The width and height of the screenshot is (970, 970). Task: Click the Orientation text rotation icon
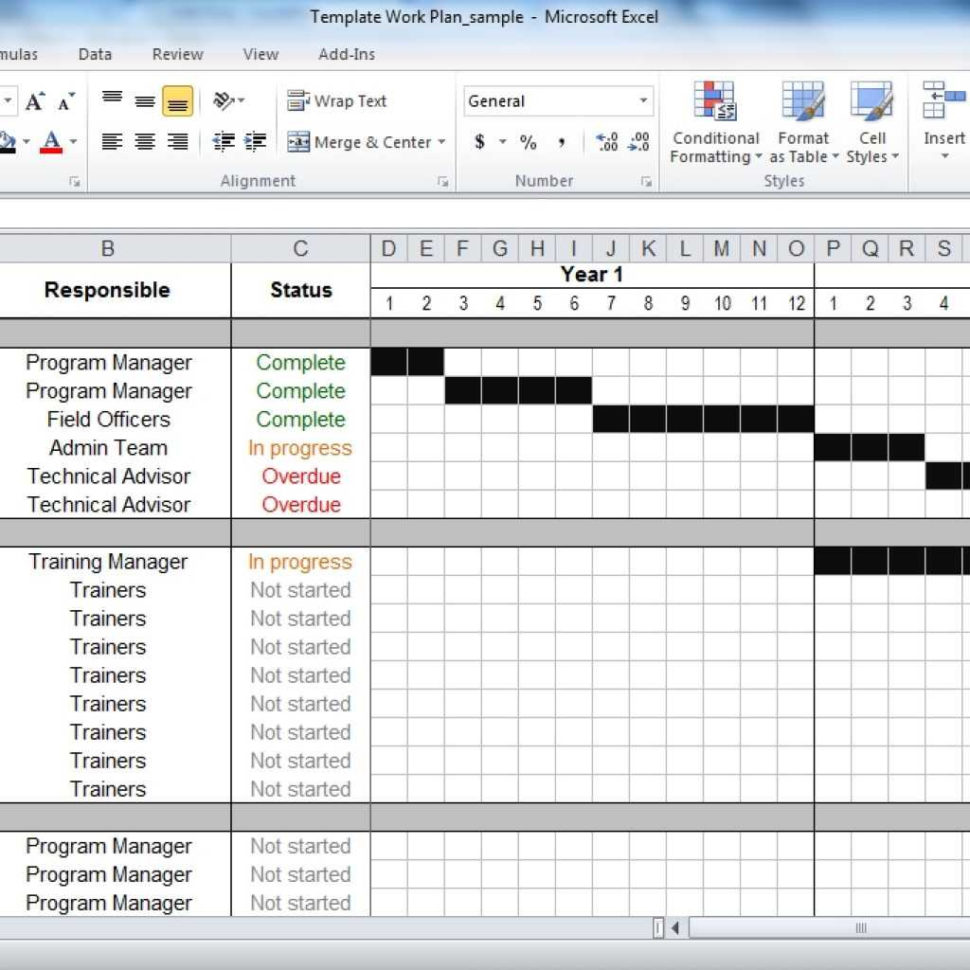coord(223,100)
